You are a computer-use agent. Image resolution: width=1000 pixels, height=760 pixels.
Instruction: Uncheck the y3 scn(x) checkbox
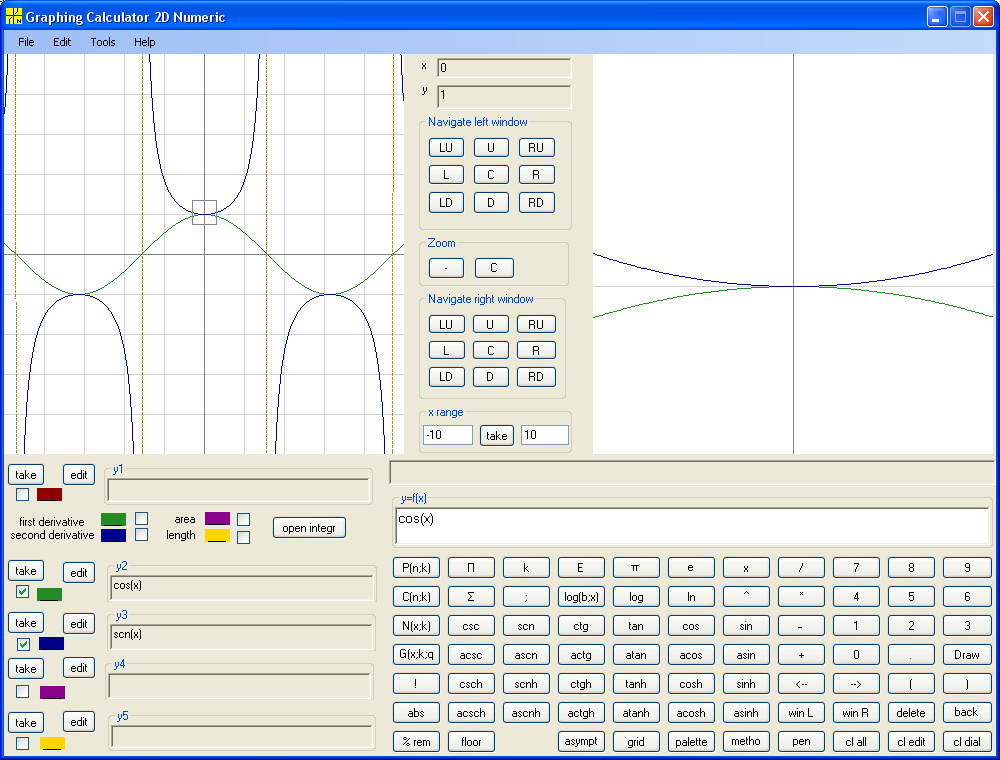click(x=24, y=644)
